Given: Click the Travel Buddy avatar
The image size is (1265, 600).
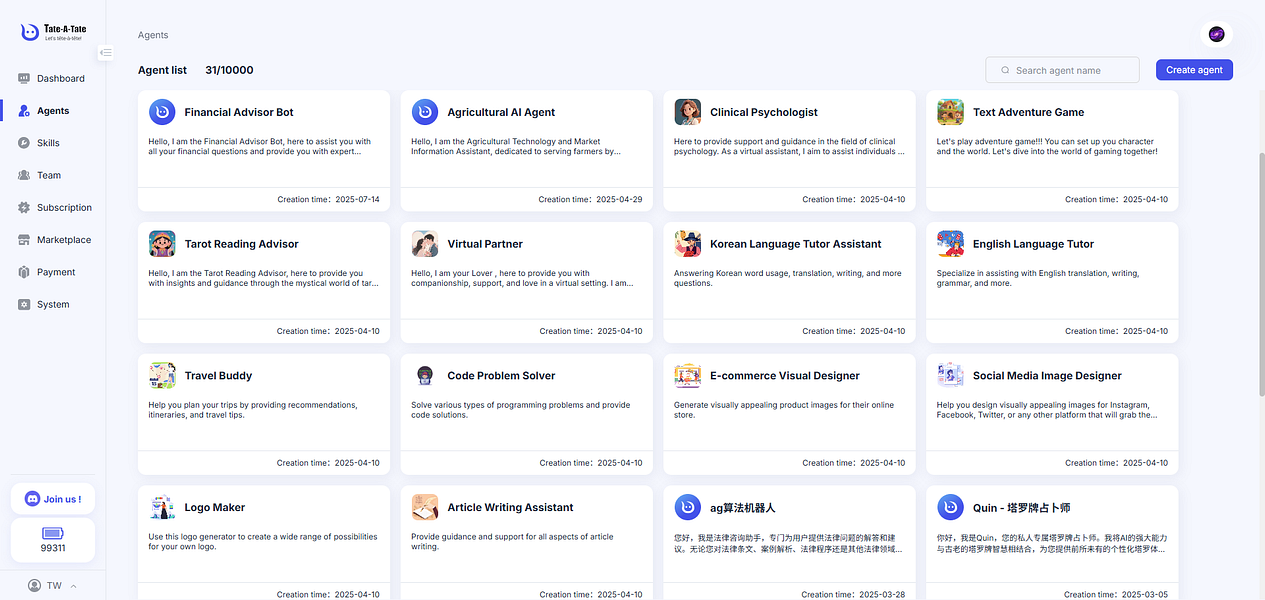Looking at the screenshot, I should (162, 376).
